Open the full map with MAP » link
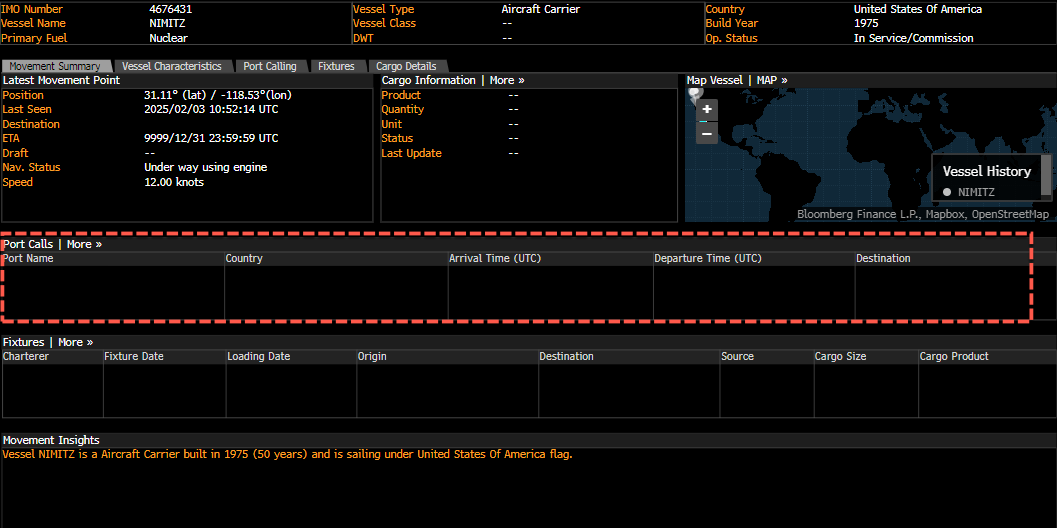 (x=772, y=80)
